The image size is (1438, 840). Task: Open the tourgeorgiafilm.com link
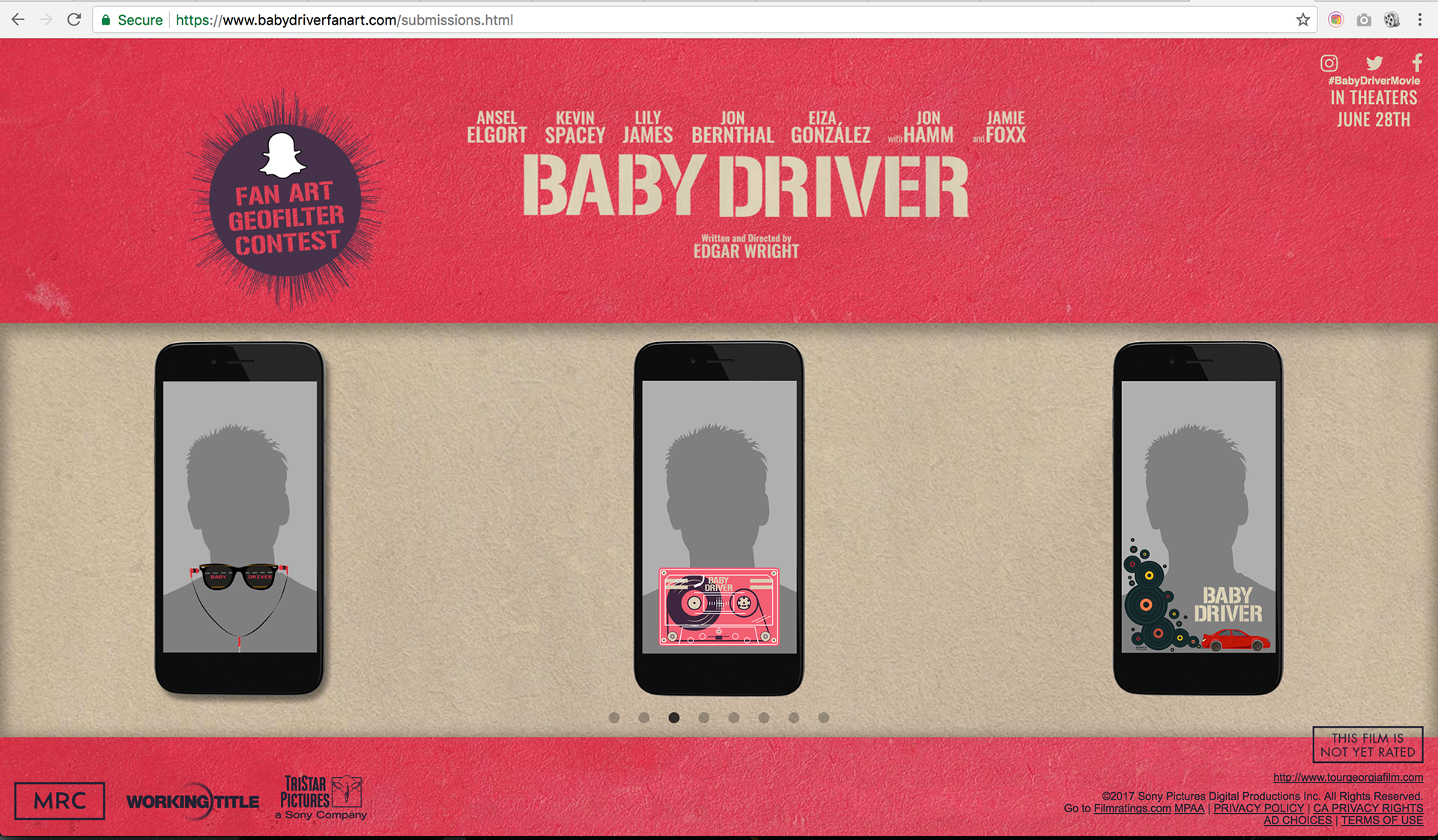tap(1348, 777)
